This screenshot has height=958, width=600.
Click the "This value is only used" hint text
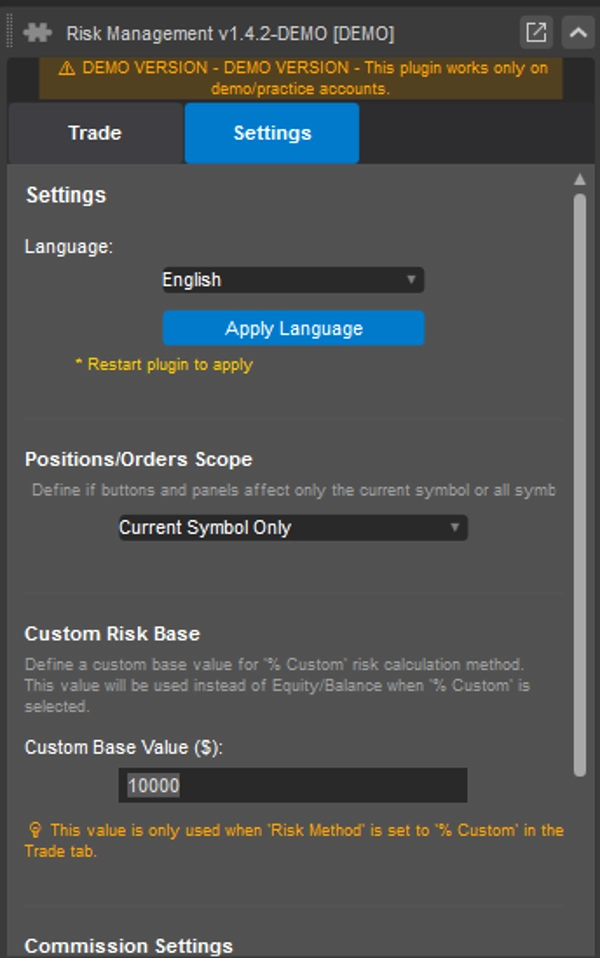[x=294, y=841]
